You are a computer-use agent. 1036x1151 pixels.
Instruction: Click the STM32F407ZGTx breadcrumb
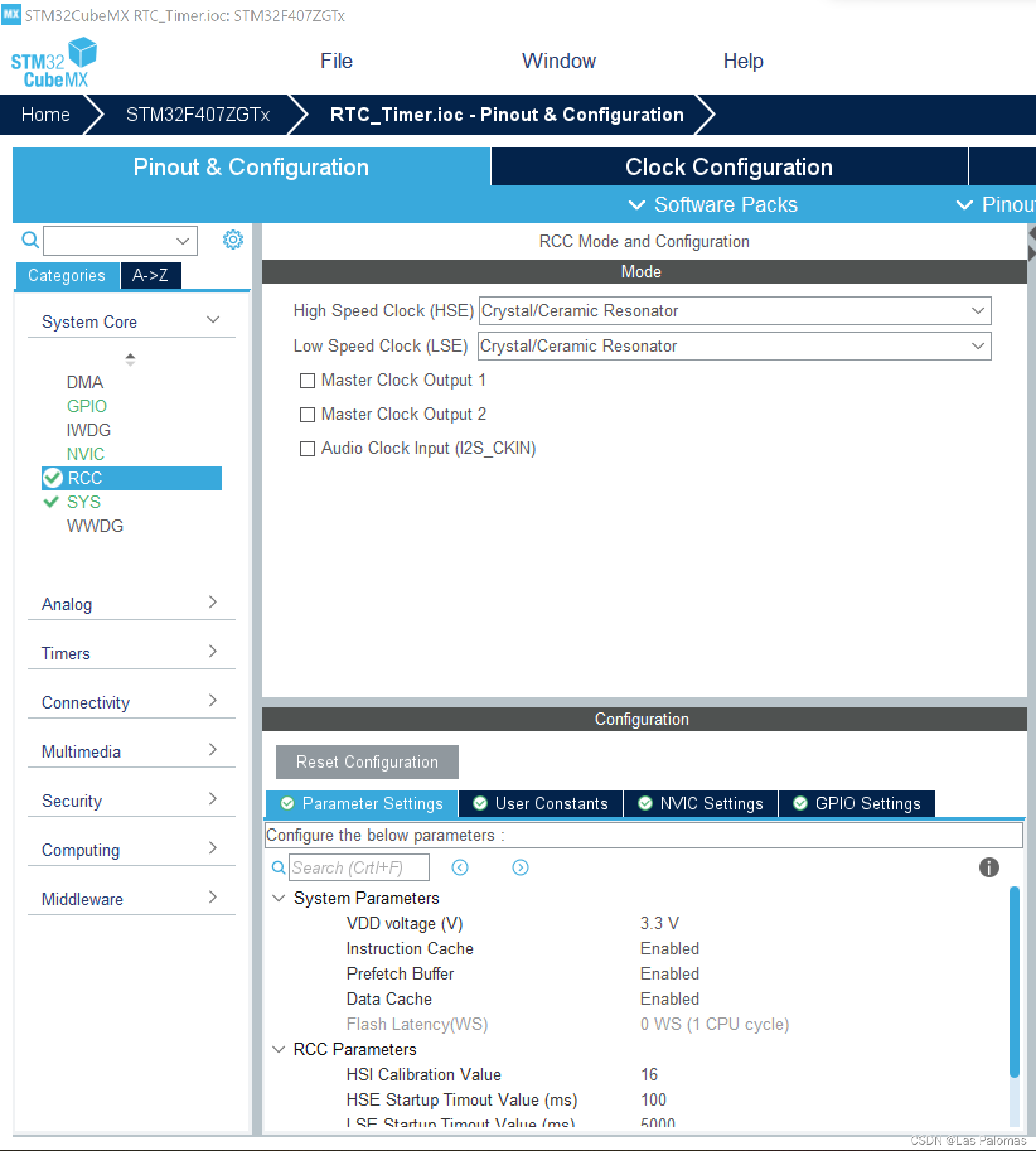(x=198, y=115)
